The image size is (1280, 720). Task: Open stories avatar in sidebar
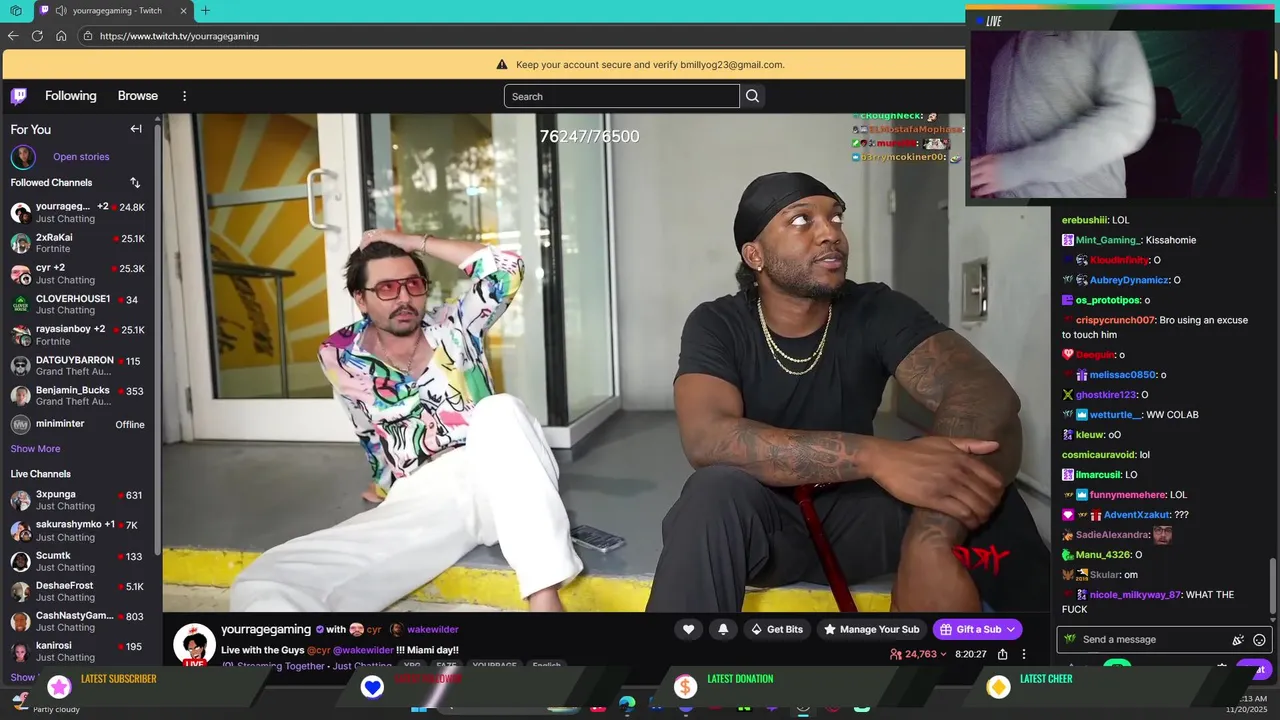point(23,157)
